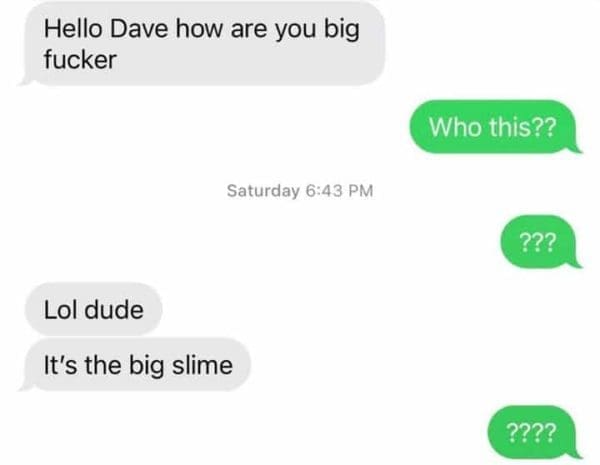Screen dimensions: 600x465
Task: Click the word 'slime' in the gray bubble
Action: pos(202,365)
